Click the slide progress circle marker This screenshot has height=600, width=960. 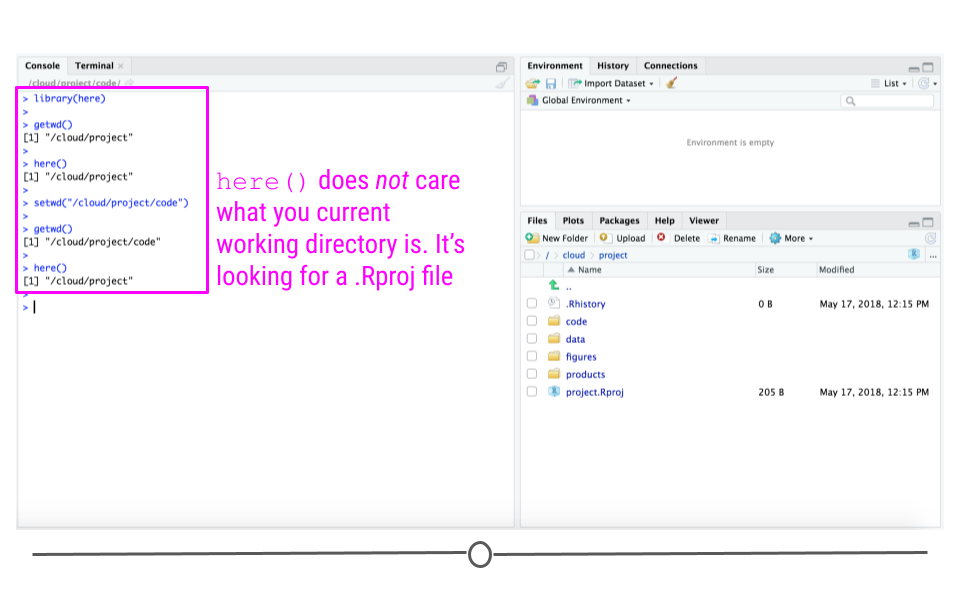pyautogui.click(x=480, y=554)
